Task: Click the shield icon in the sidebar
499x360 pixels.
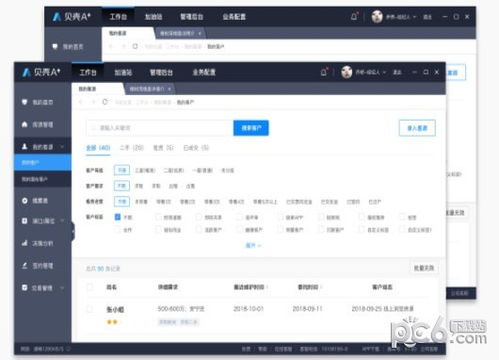Action: (x=24, y=102)
